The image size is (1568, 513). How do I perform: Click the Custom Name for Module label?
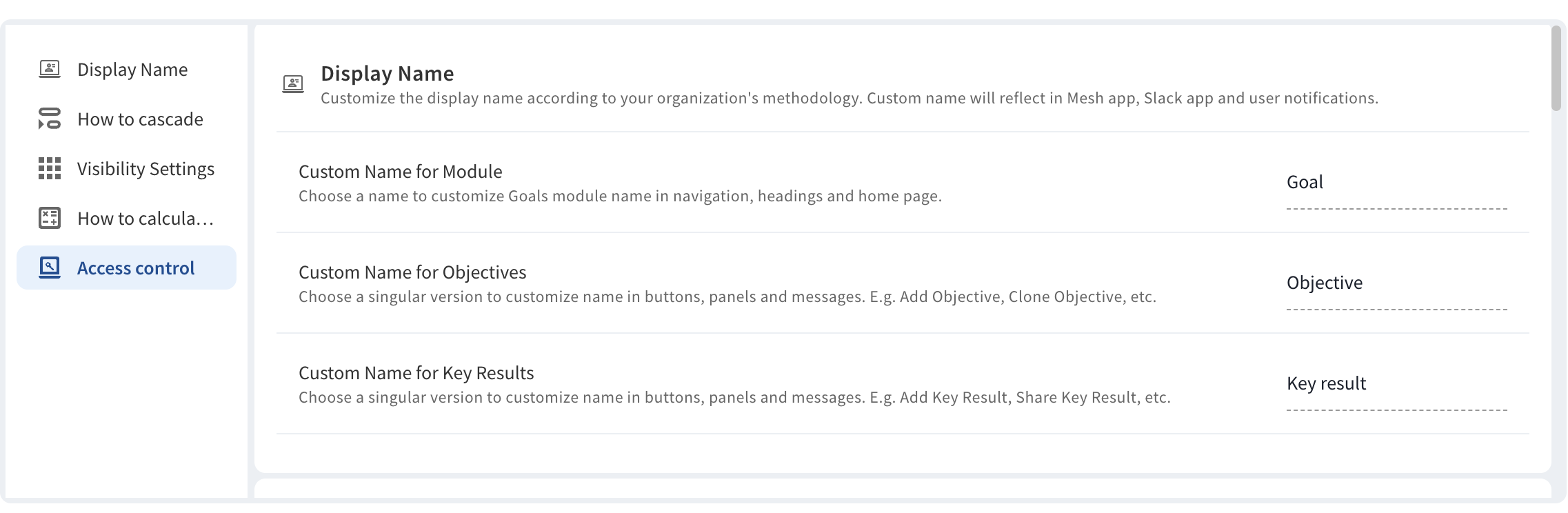[401, 171]
